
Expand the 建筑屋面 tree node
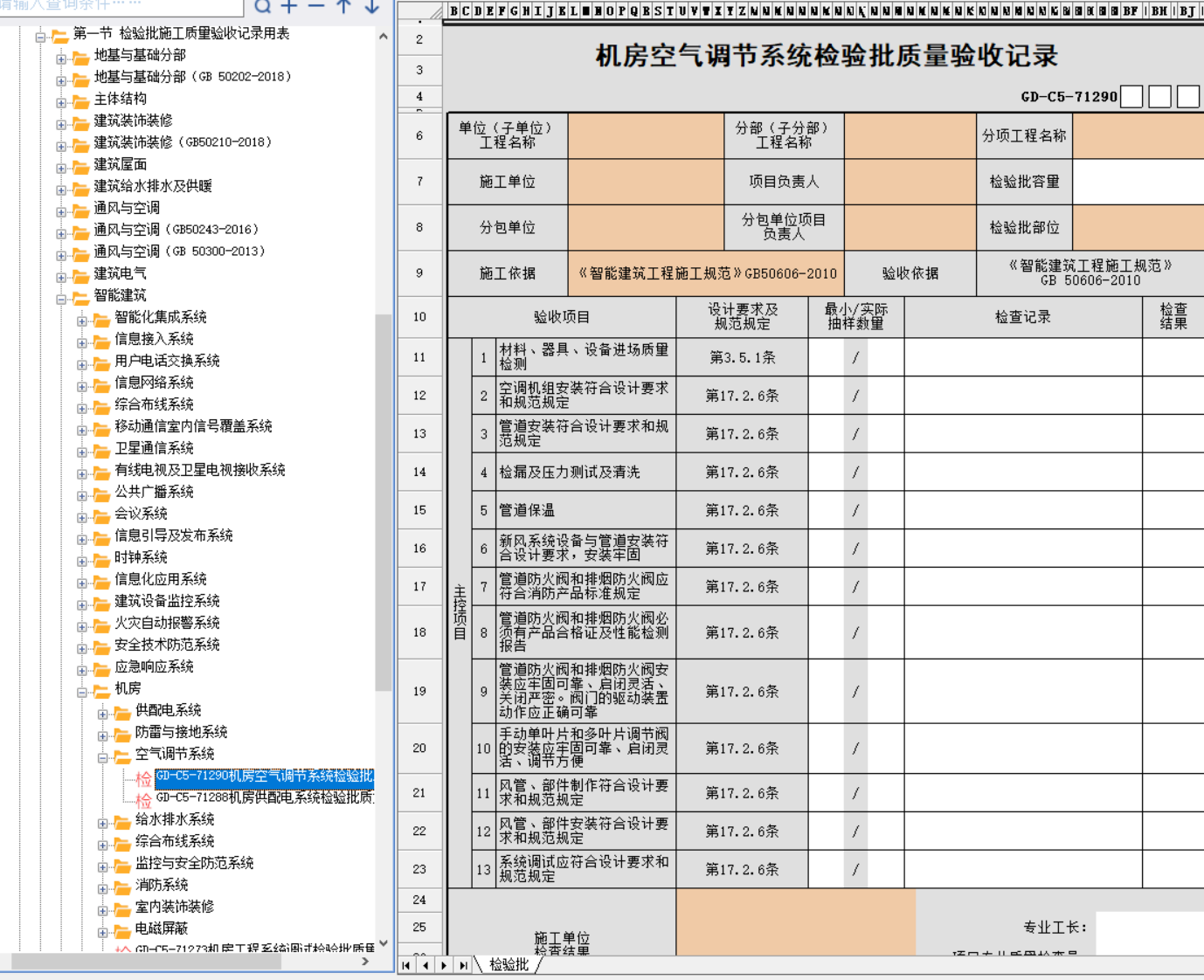click(61, 168)
